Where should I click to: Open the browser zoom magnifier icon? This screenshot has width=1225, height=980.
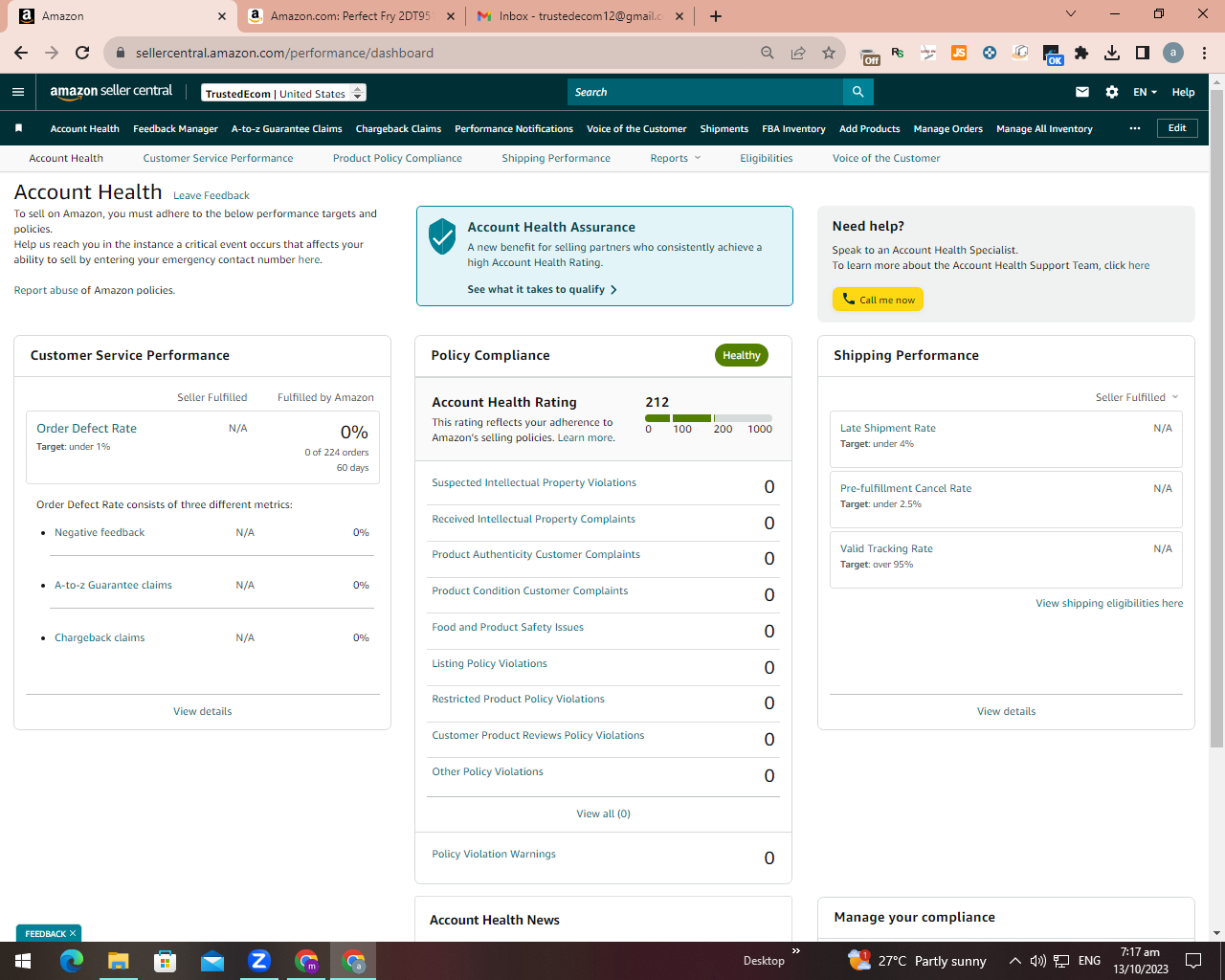pyautogui.click(x=768, y=53)
